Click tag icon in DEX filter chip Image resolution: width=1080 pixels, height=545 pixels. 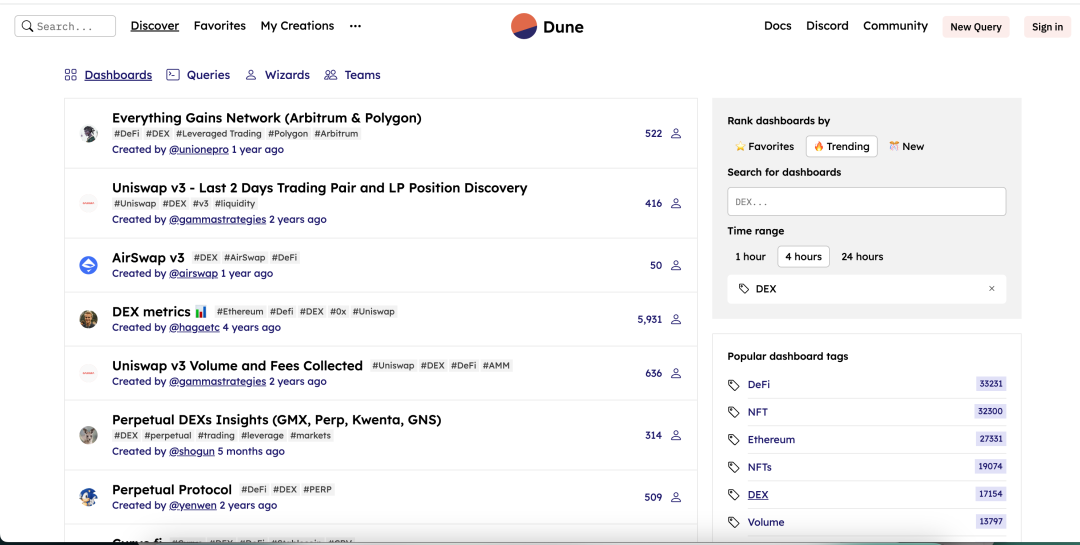click(x=744, y=289)
